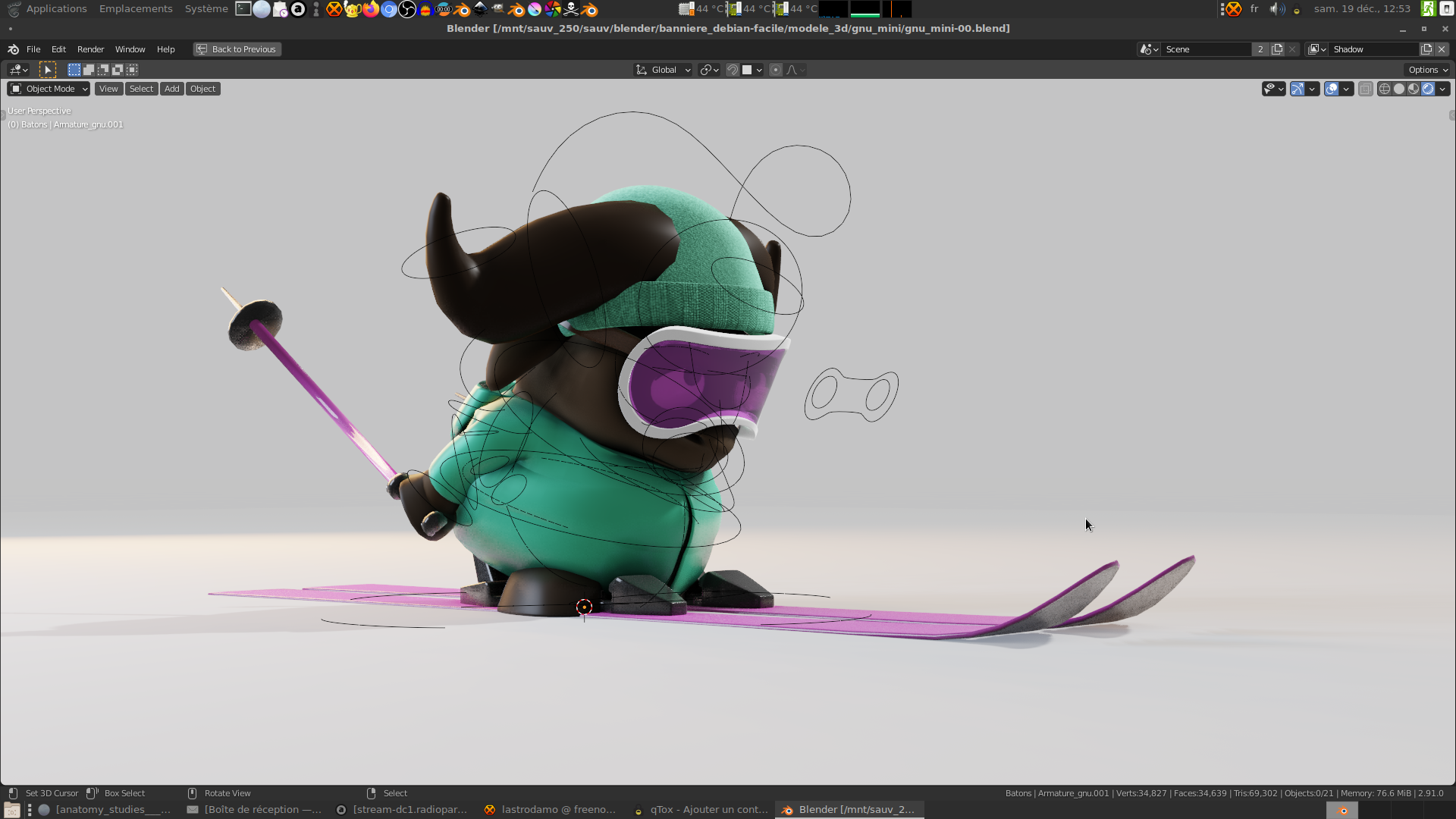The image size is (1456, 819).
Task: Launch Inkscape from top panel
Action: (480, 9)
